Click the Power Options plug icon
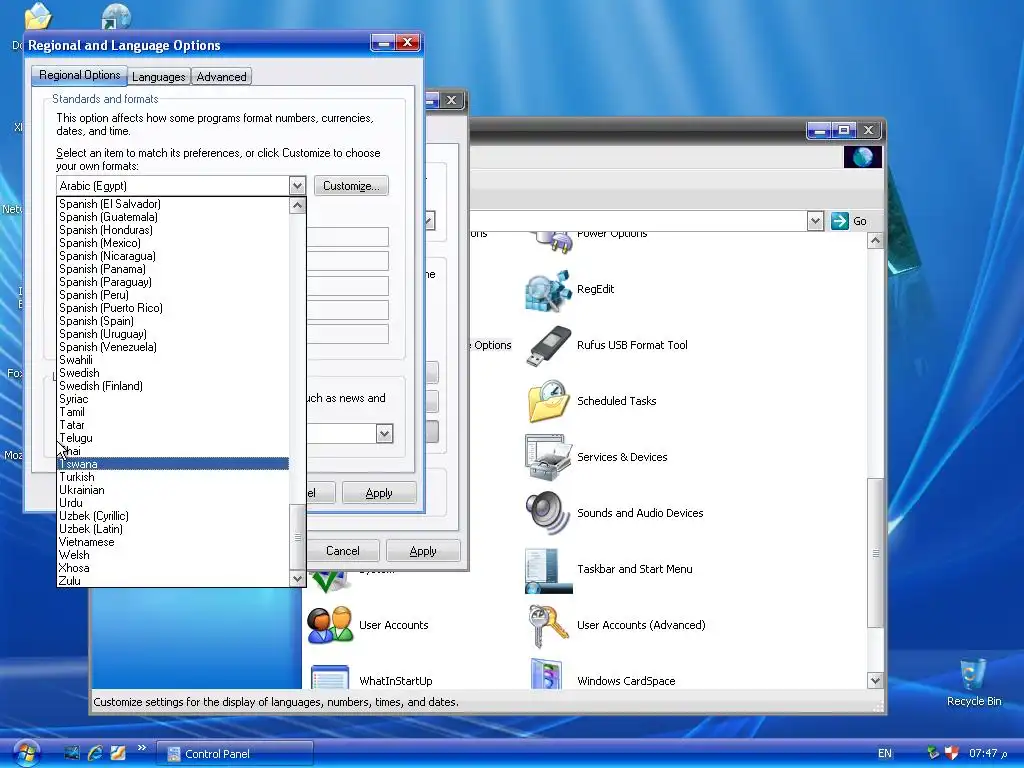Image resolution: width=1024 pixels, height=768 pixels. coord(552,242)
